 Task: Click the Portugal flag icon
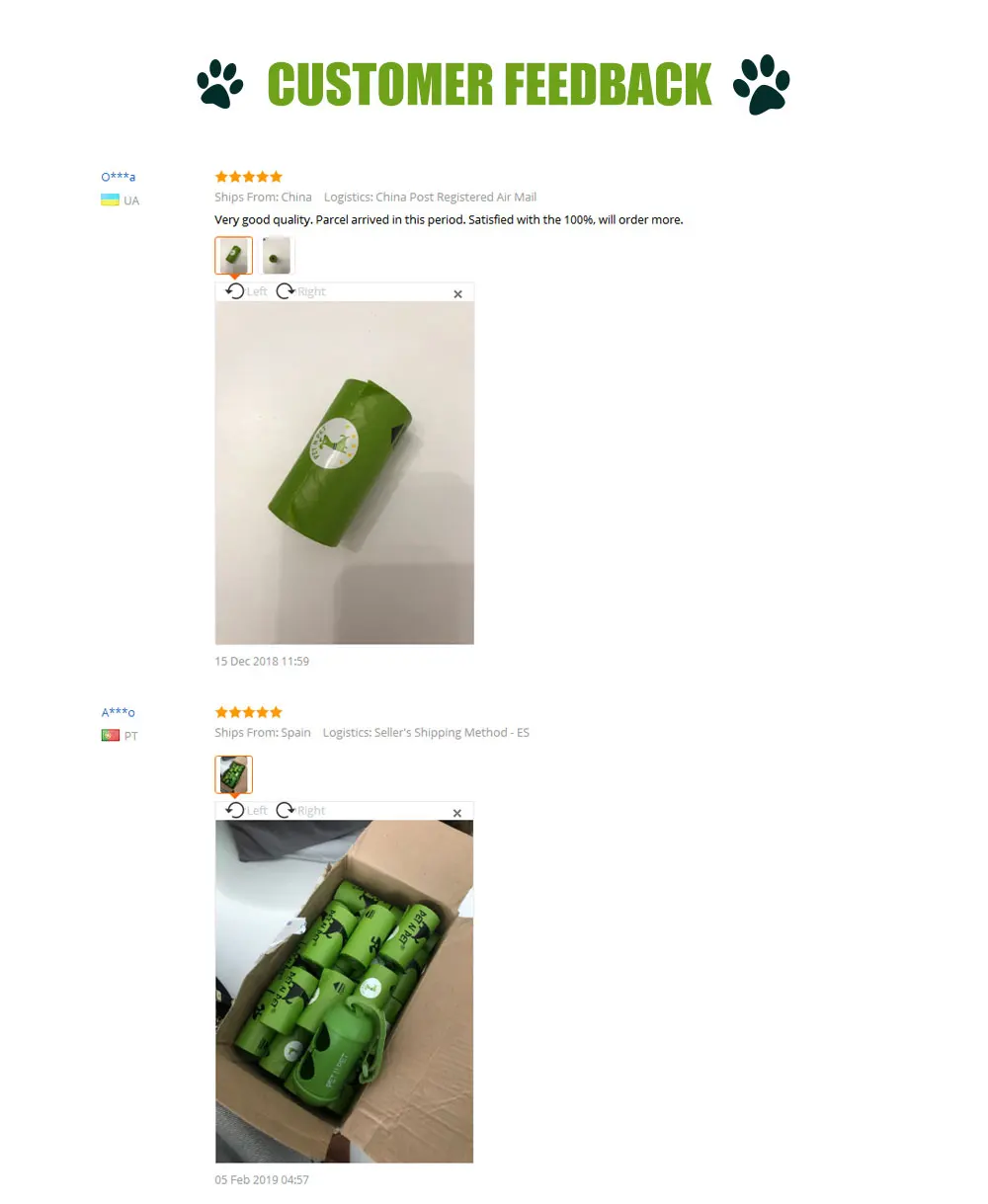110,735
